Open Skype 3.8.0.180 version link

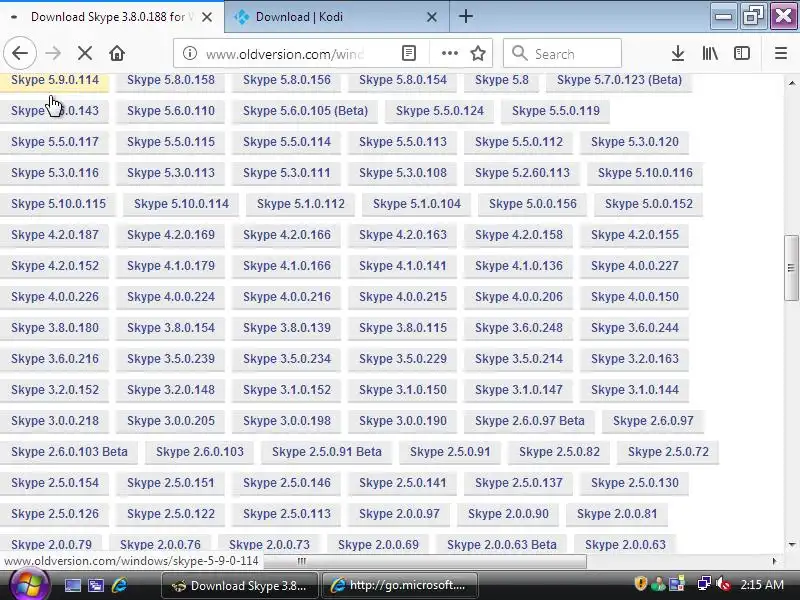pyautogui.click(x=55, y=328)
